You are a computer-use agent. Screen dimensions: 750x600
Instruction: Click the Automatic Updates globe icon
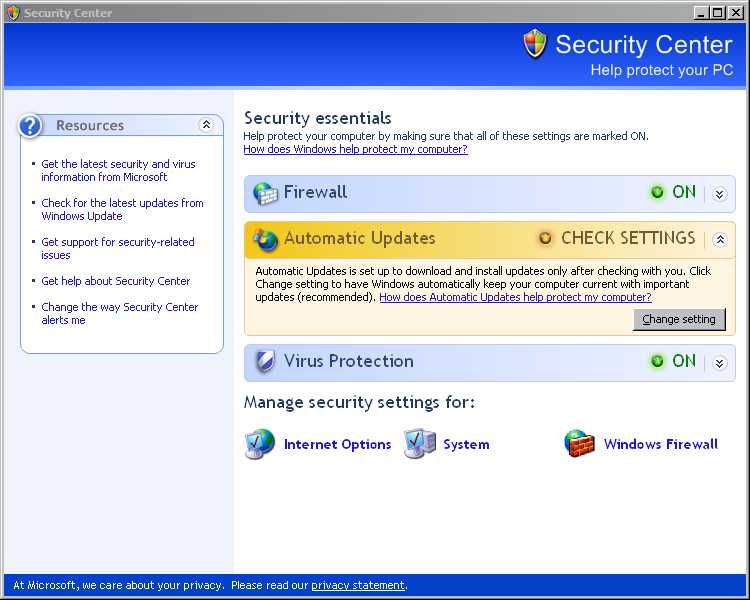point(265,239)
